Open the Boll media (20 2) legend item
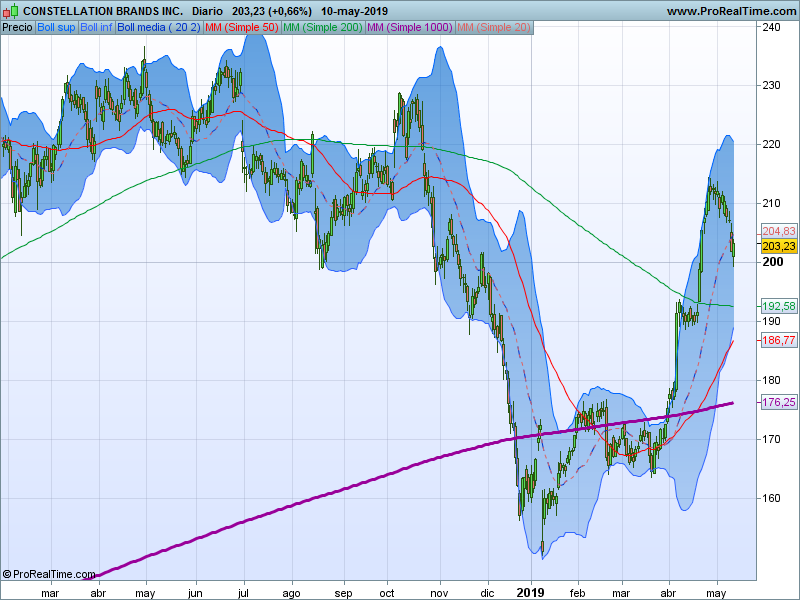800x600 pixels. 159,28
